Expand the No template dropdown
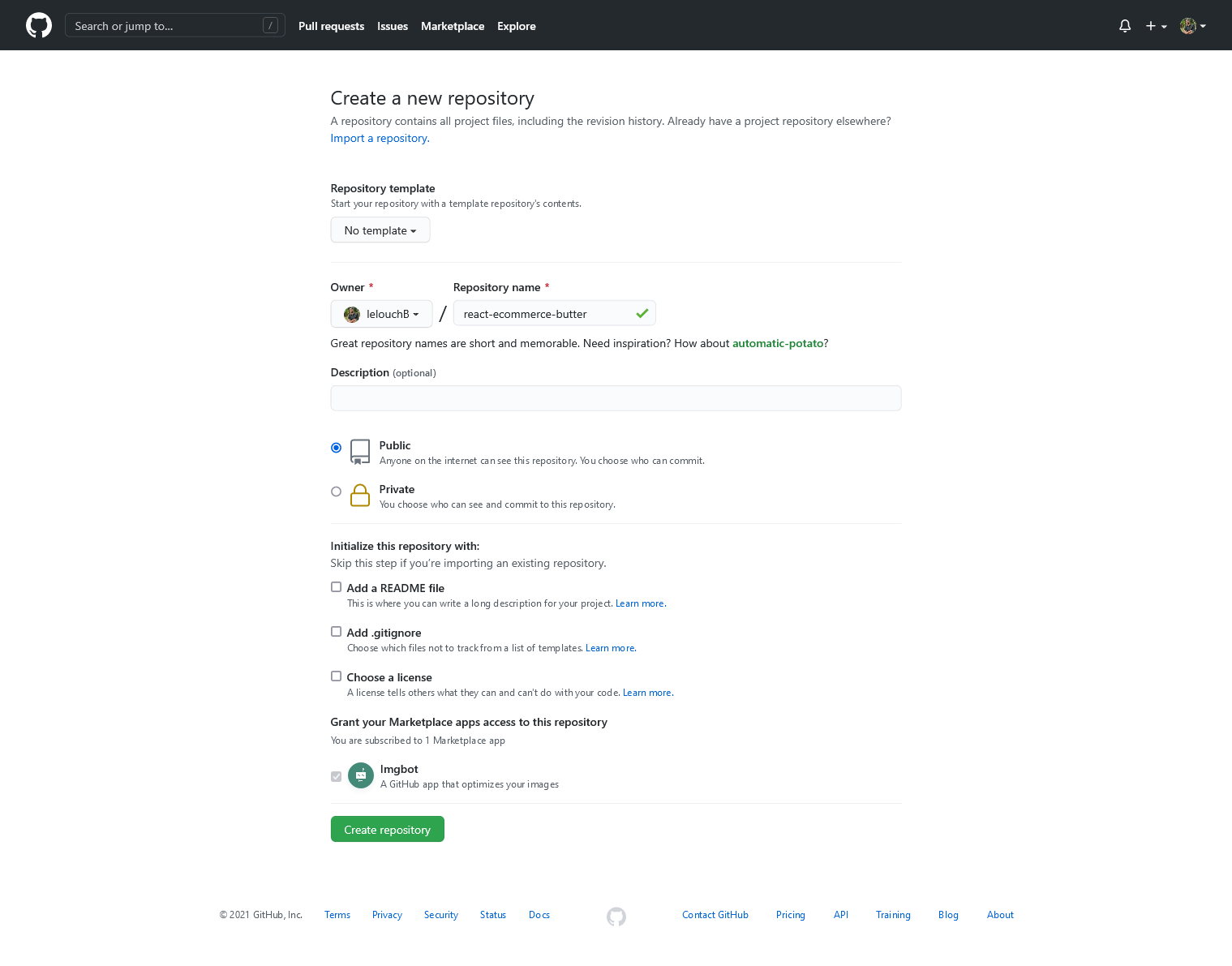The image size is (1232, 966). (380, 230)
